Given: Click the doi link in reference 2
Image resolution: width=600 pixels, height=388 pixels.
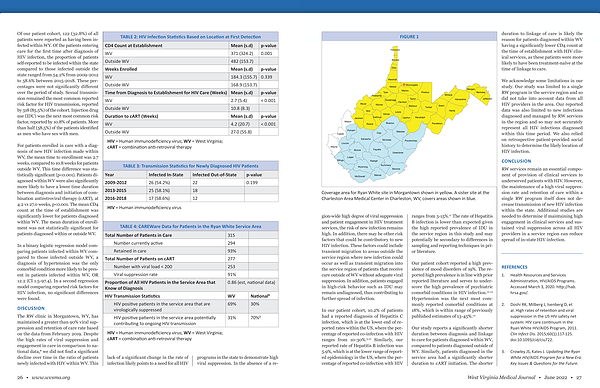Looking at the screenshot, I should coord(531,339).
